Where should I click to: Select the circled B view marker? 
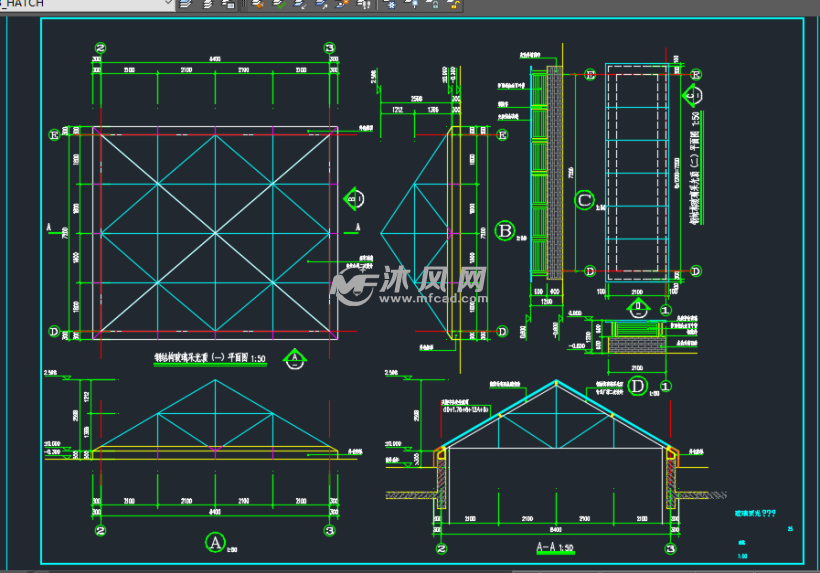click(x=505, y=232)
